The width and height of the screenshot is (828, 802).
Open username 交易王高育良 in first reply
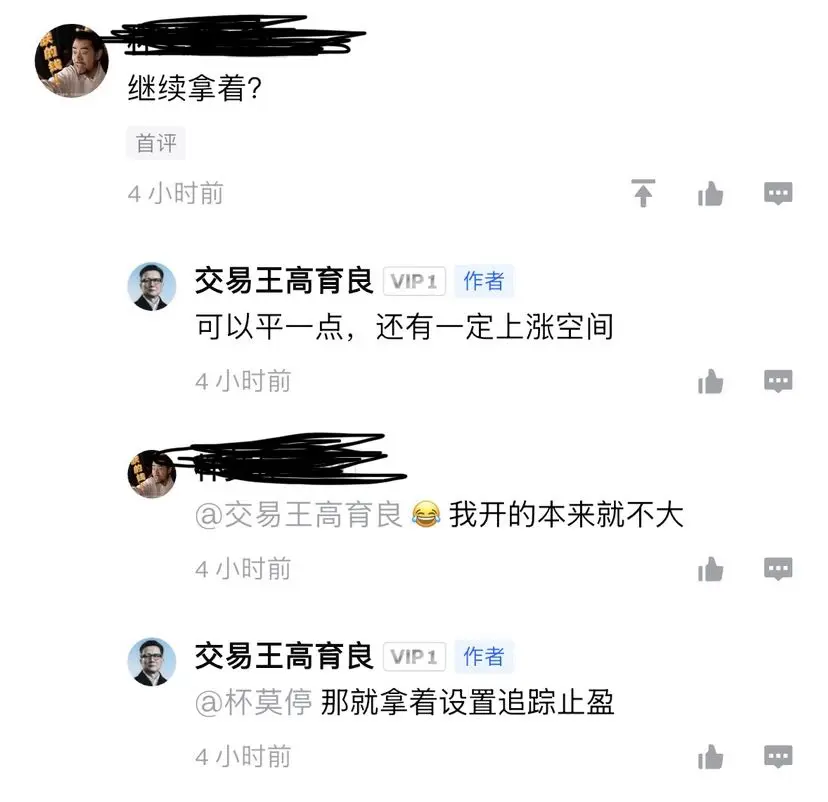284,280
